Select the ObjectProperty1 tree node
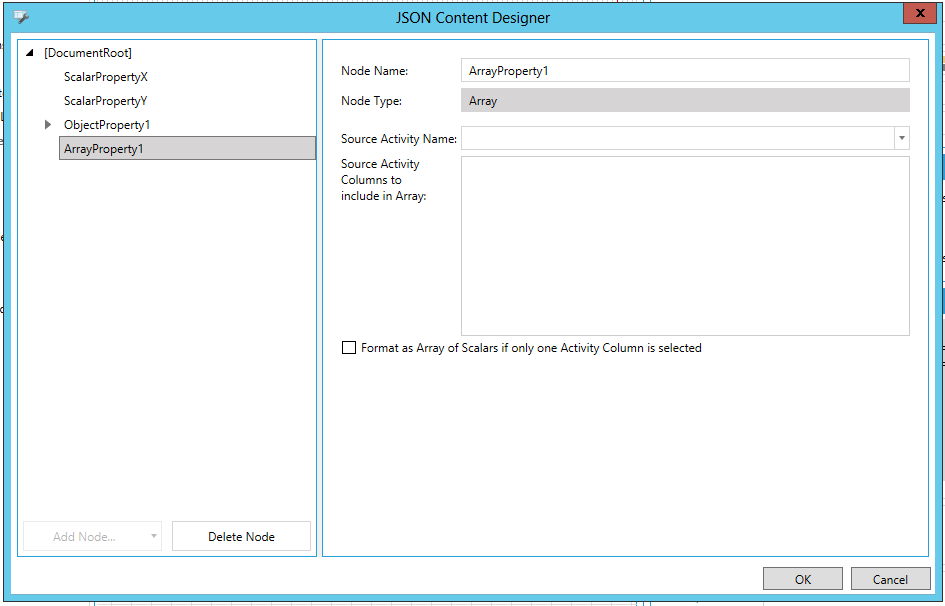This screenshot has height=606, width=945. tap(107, 125)
